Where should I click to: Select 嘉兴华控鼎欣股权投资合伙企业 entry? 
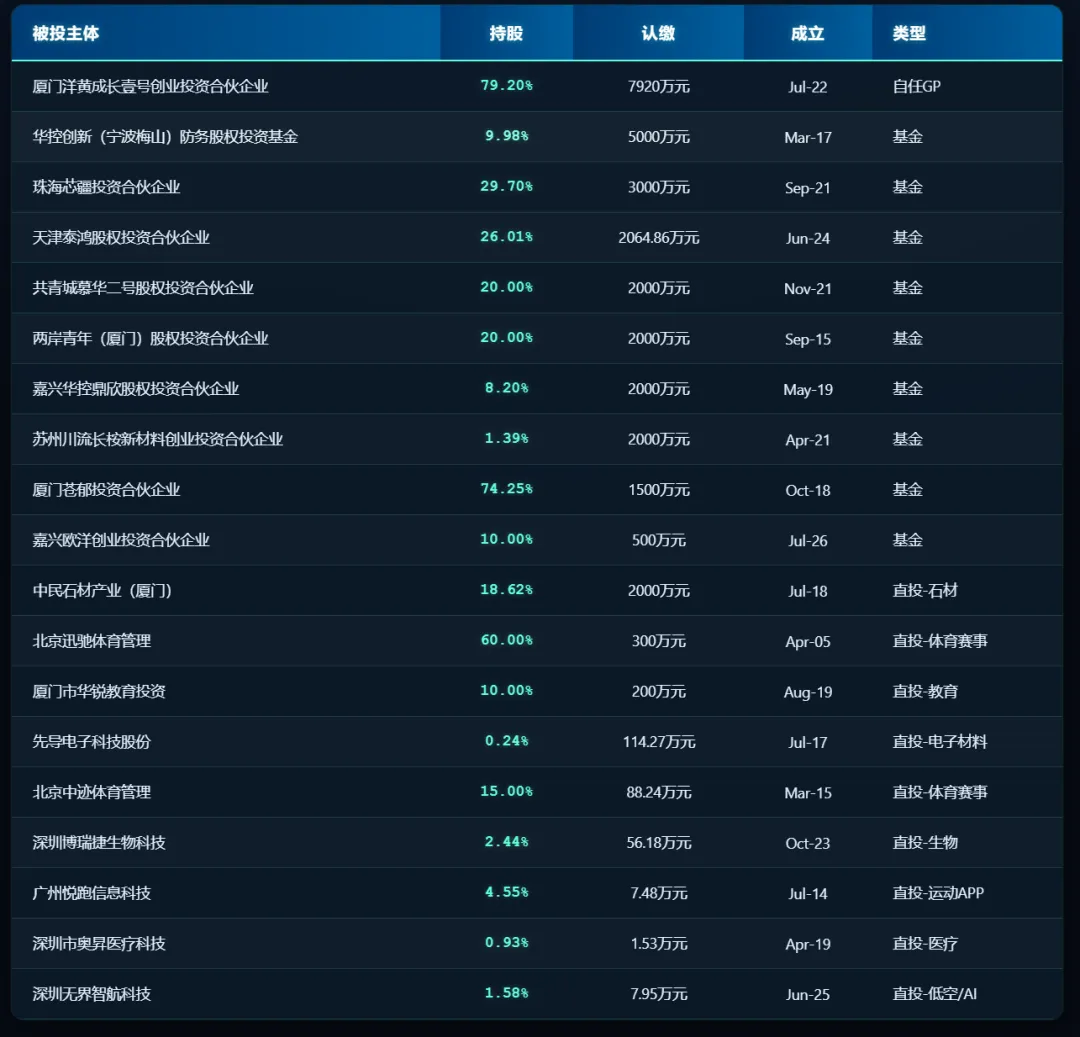[x=136, y=388]
